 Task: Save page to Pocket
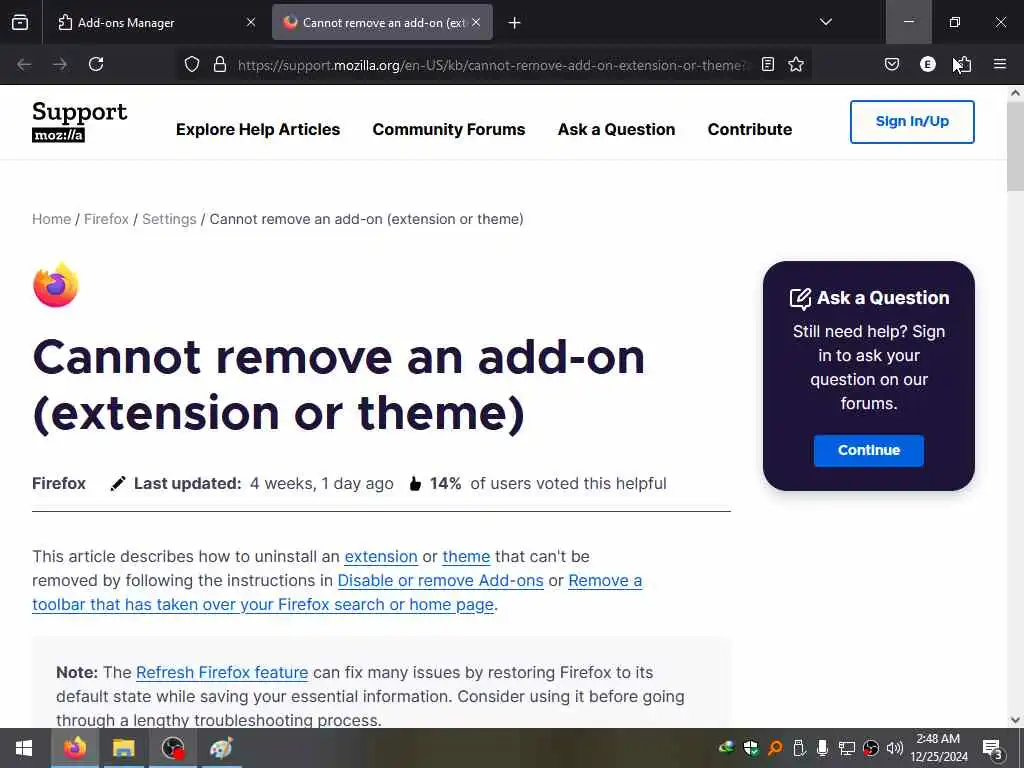[x=892, y=64]
